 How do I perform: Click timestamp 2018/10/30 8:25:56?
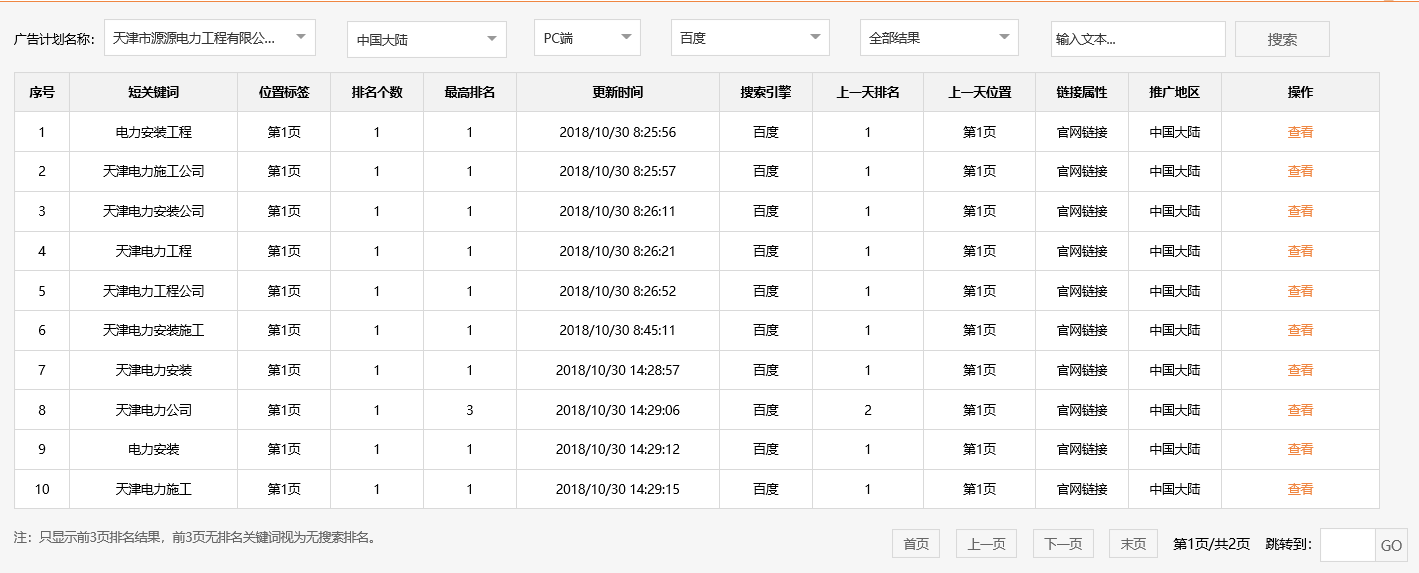coord(618,132)
